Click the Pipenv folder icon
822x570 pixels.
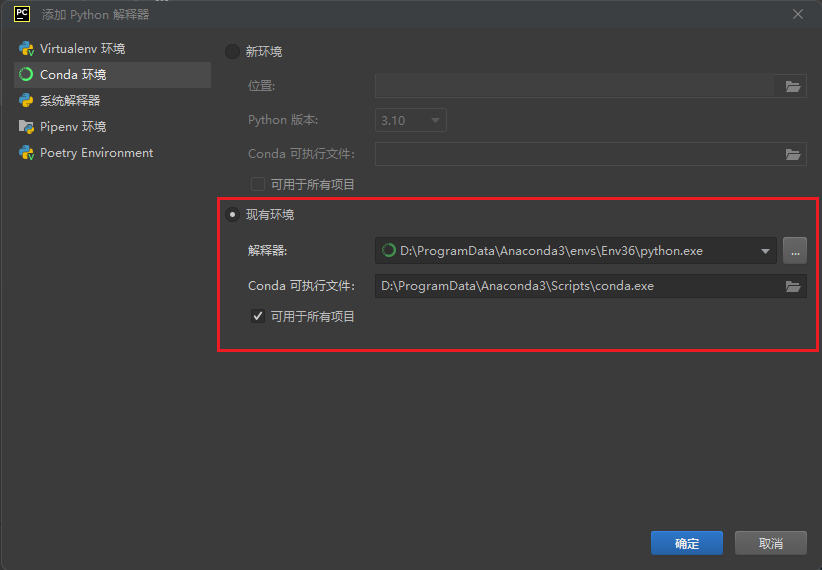(26, 126)
